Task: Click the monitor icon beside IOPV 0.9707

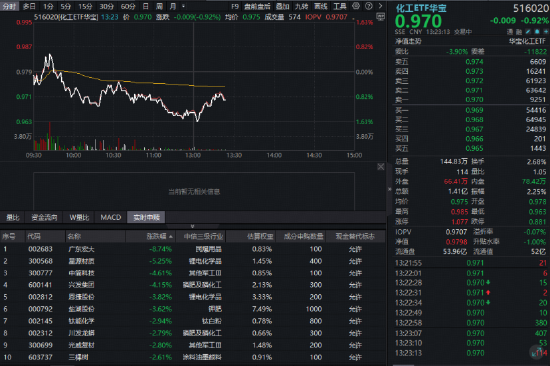Action: click(x=380, y=16)
